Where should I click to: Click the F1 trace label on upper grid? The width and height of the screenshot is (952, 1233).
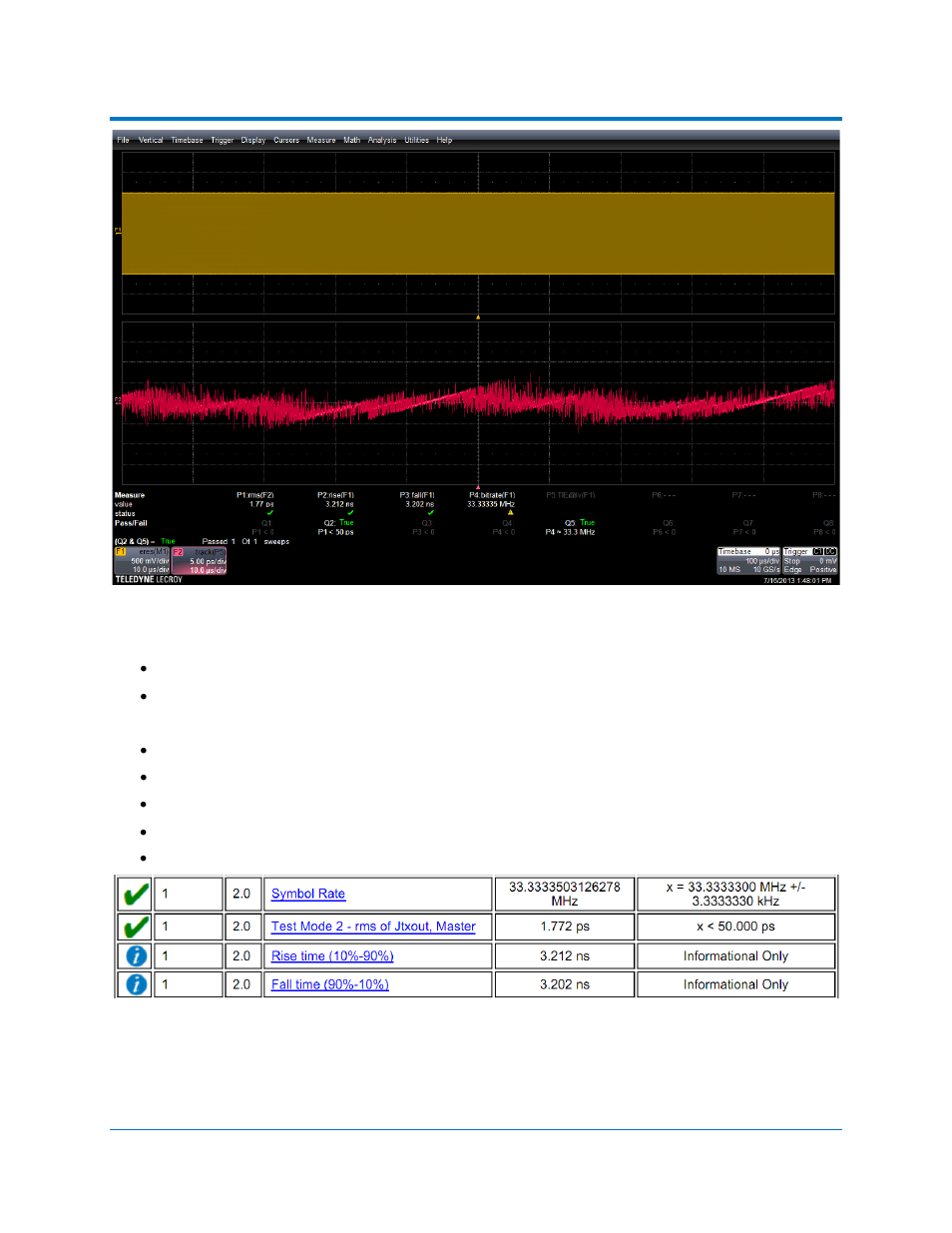[118, 231]
